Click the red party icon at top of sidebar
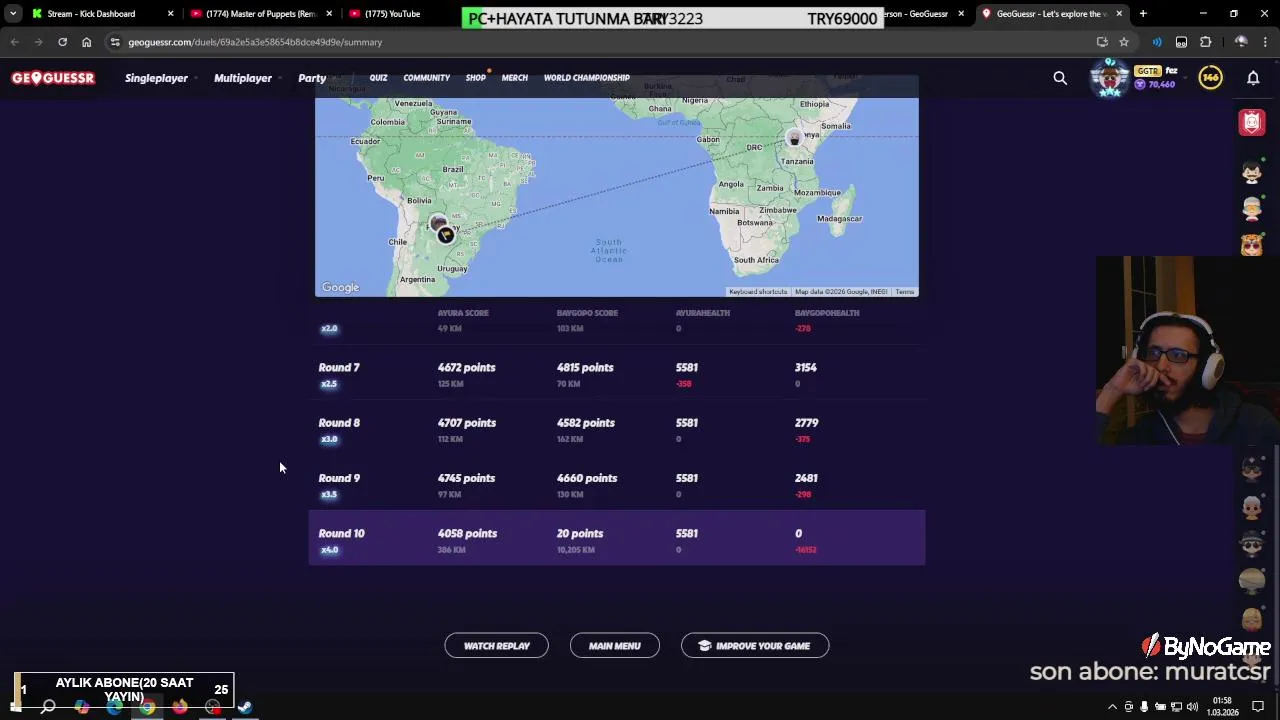This screenshot has height=720, width=1280. [x=1252, y=122]
